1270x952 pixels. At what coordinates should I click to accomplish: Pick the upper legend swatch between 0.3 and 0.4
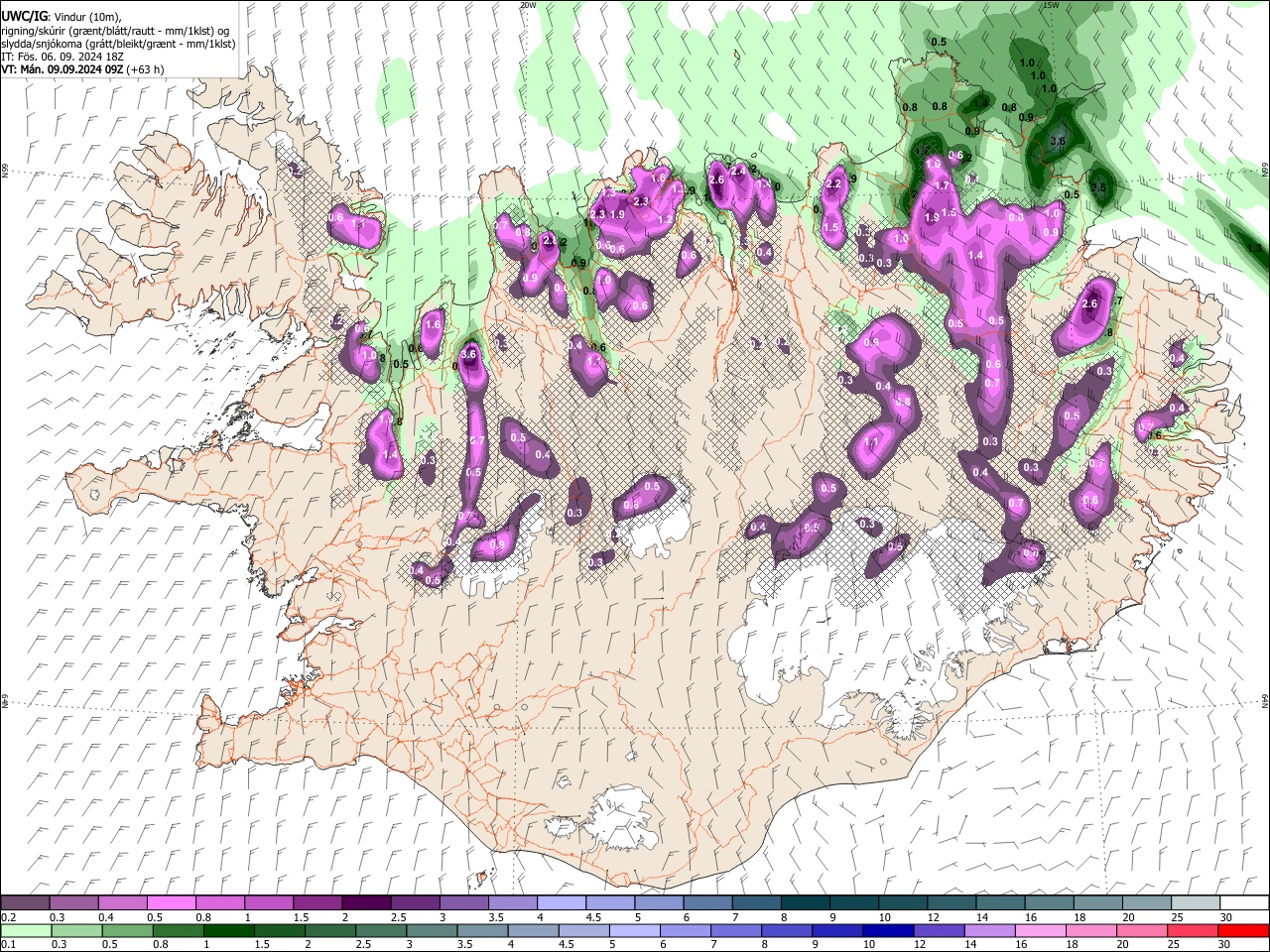pos(74,902)
